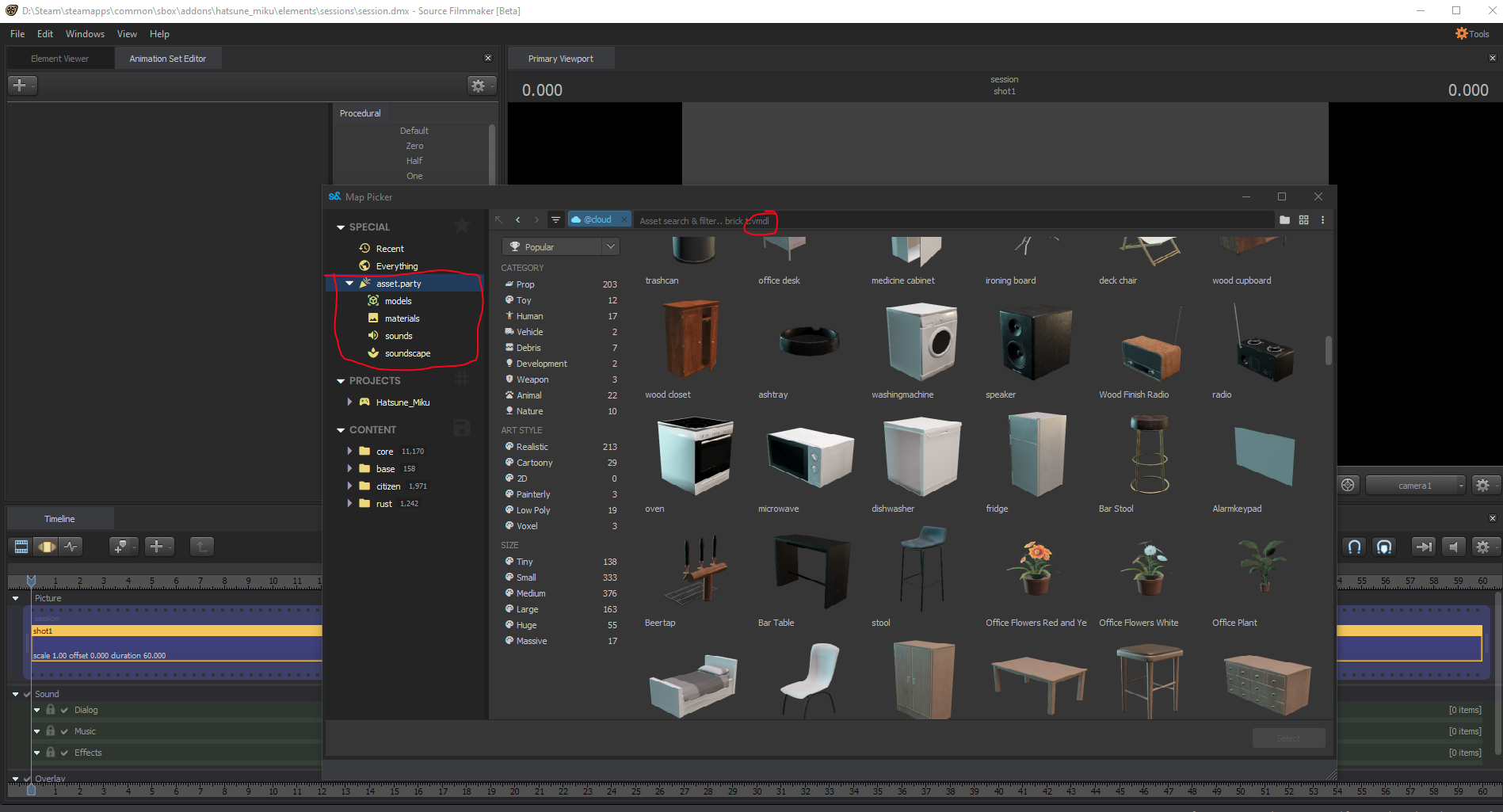The height and width of the screenshot is (812, 1503).
Task: Select the models icon under asset.party
Action: point(374,300)
